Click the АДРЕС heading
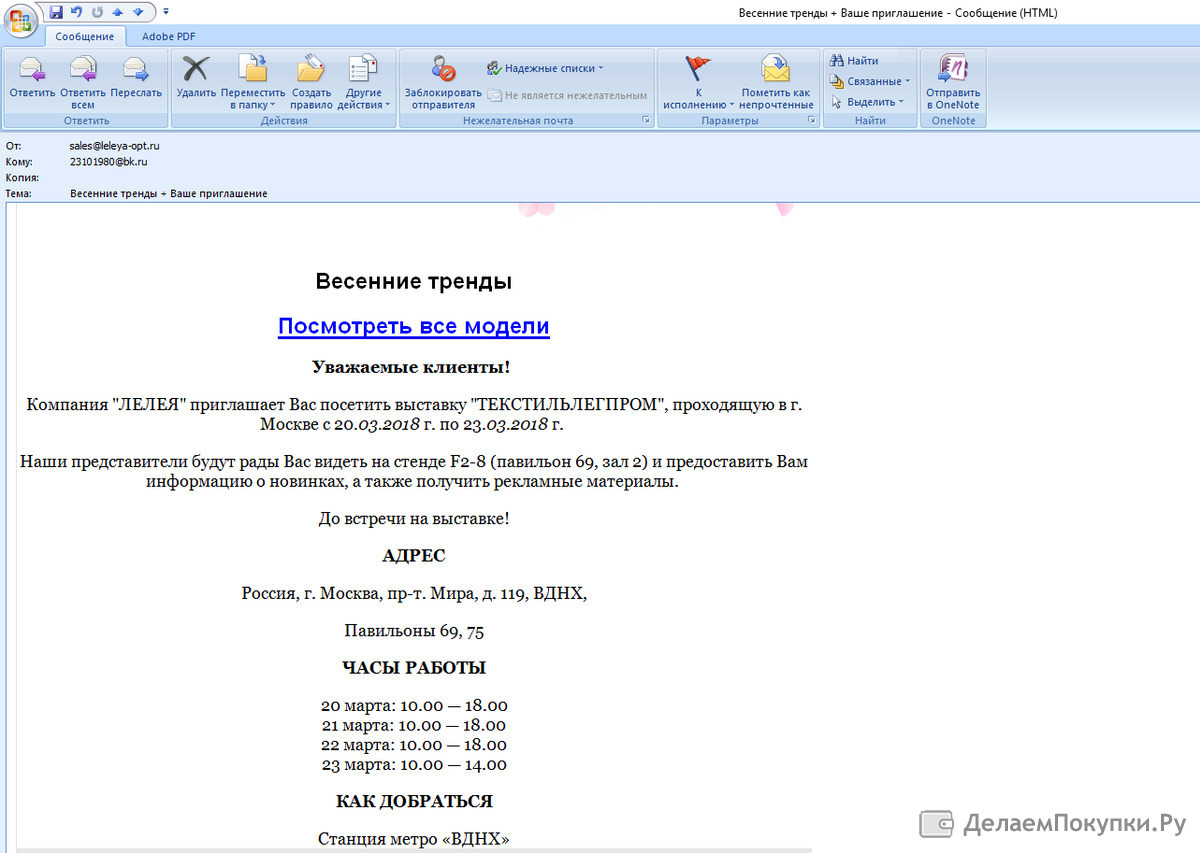 click(414, 556)
